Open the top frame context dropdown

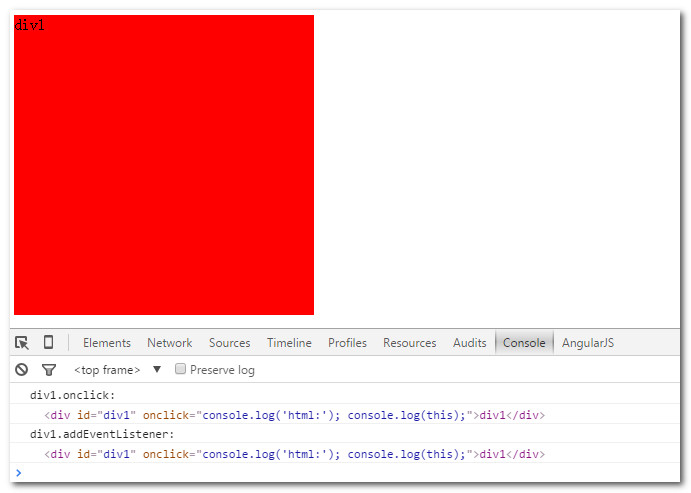coord(118,370)
